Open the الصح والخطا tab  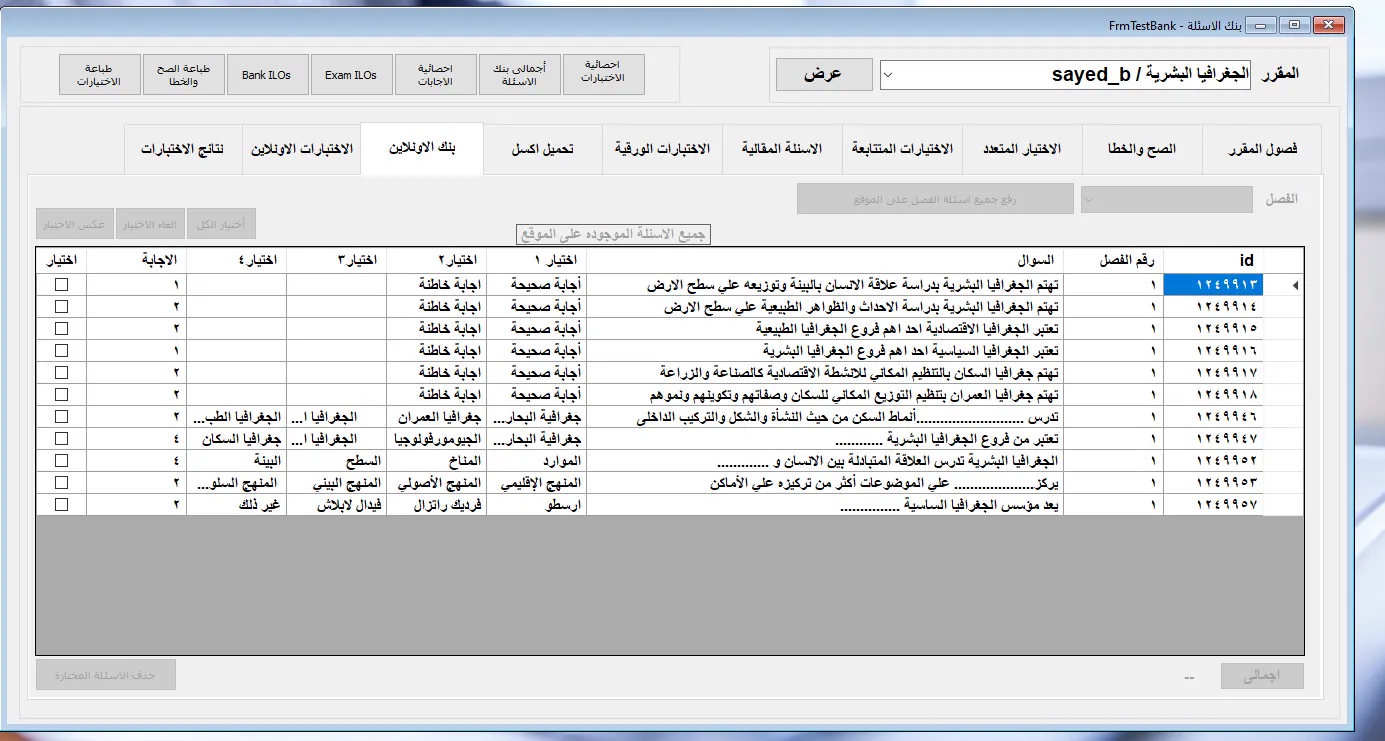1142,150
